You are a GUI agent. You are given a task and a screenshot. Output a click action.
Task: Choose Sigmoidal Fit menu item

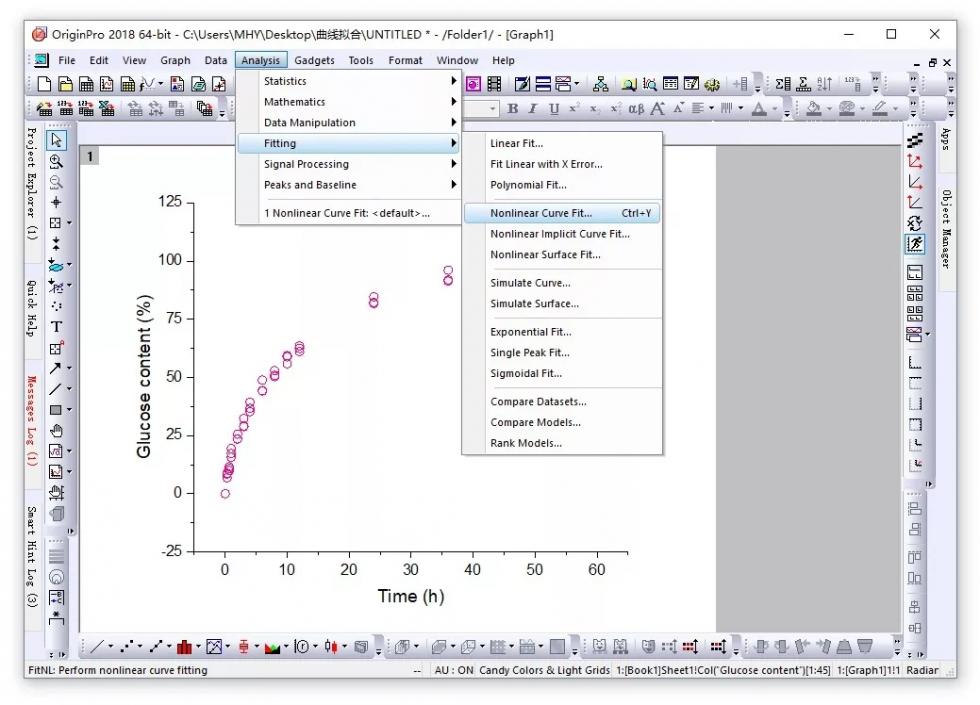[x=562, y=373]
